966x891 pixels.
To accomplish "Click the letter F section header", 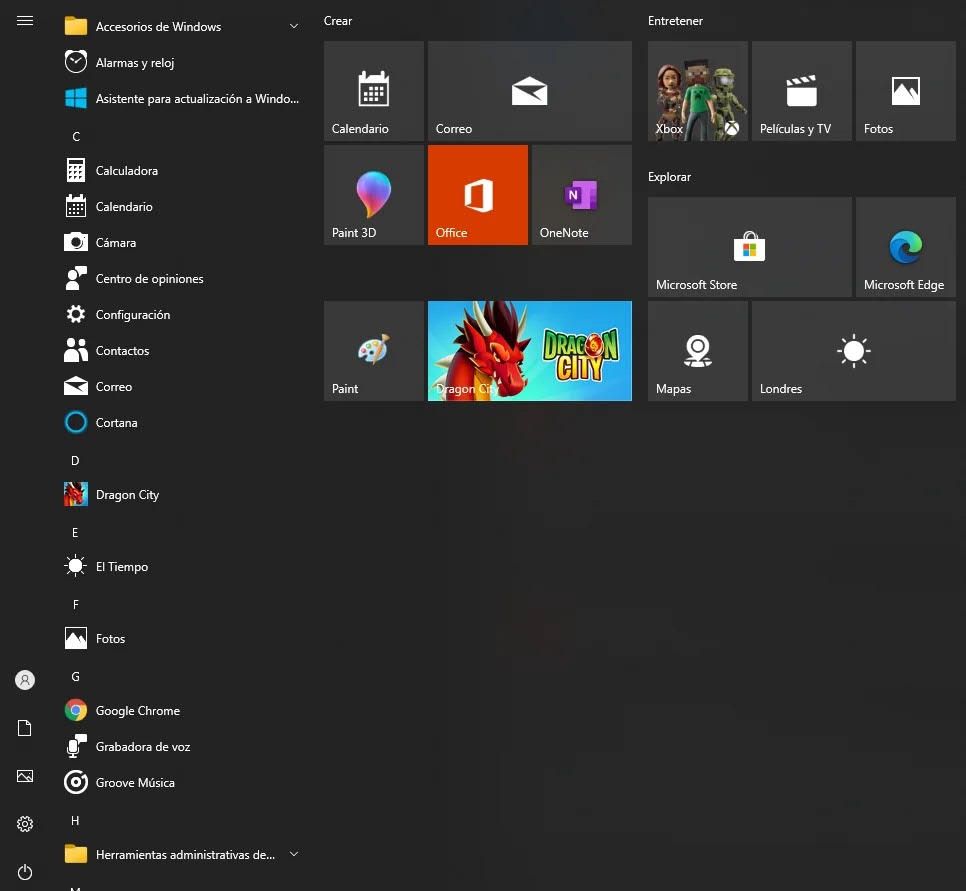I will (x=76, y=604).
